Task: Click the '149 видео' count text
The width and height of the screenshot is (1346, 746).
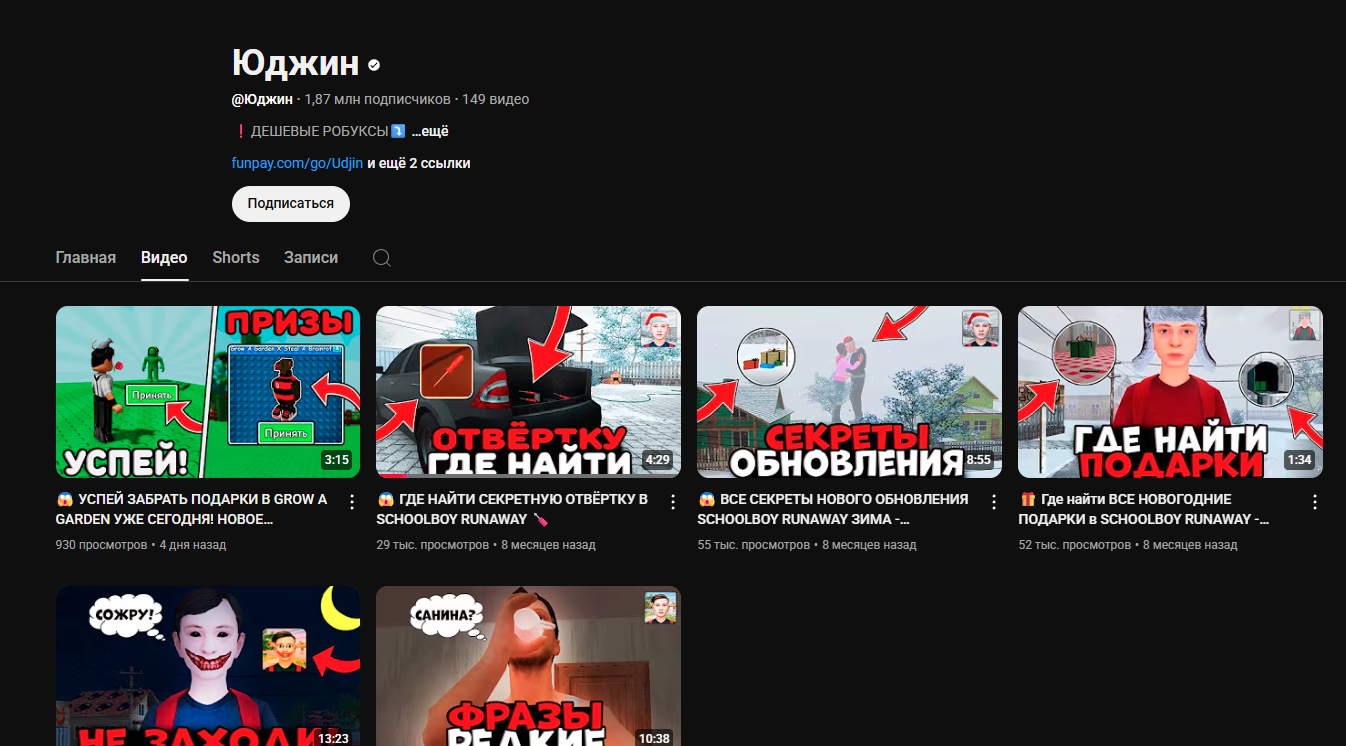Action: tap(496, 99)
